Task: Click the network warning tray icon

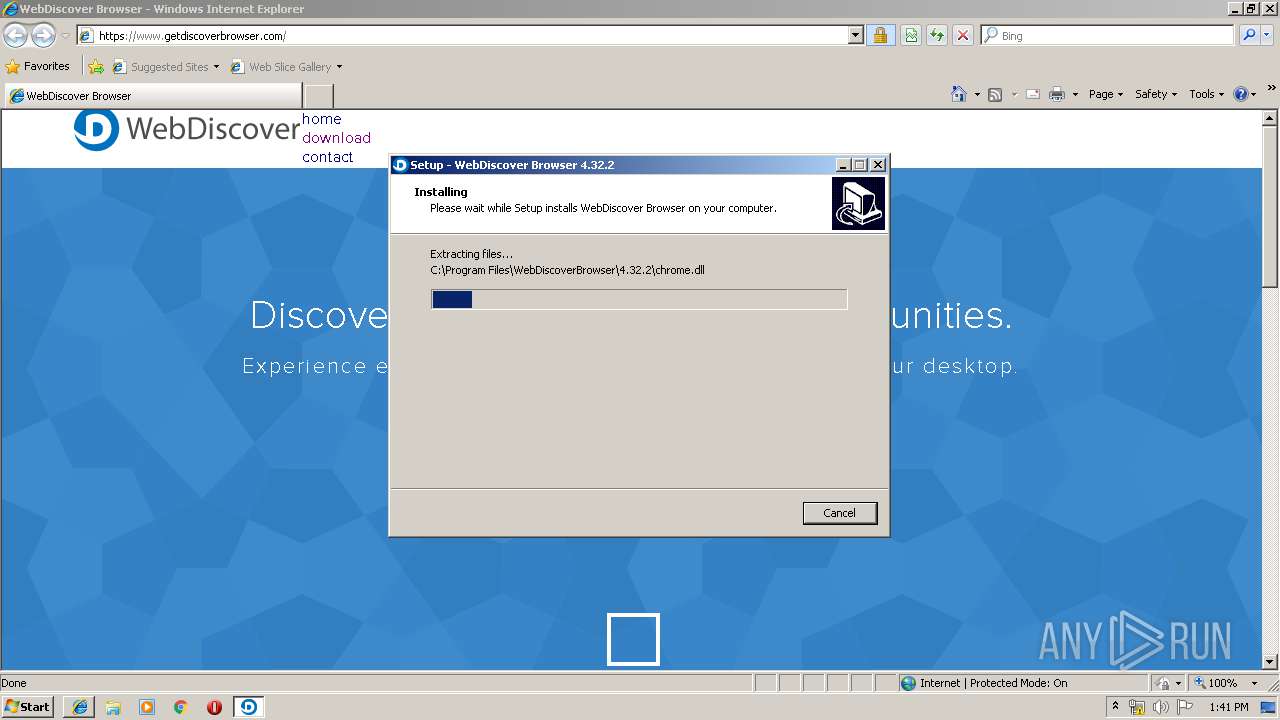Action: (x=1137, y=707)
